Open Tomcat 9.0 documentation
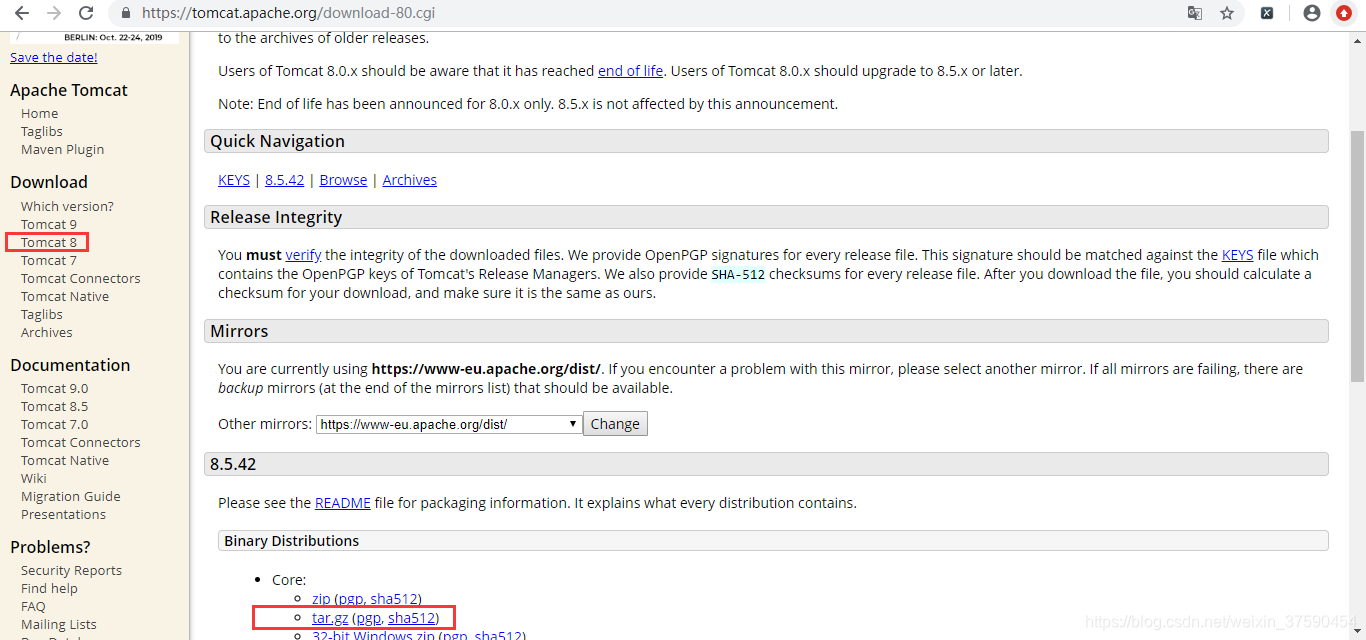 [x=55, y=388]
